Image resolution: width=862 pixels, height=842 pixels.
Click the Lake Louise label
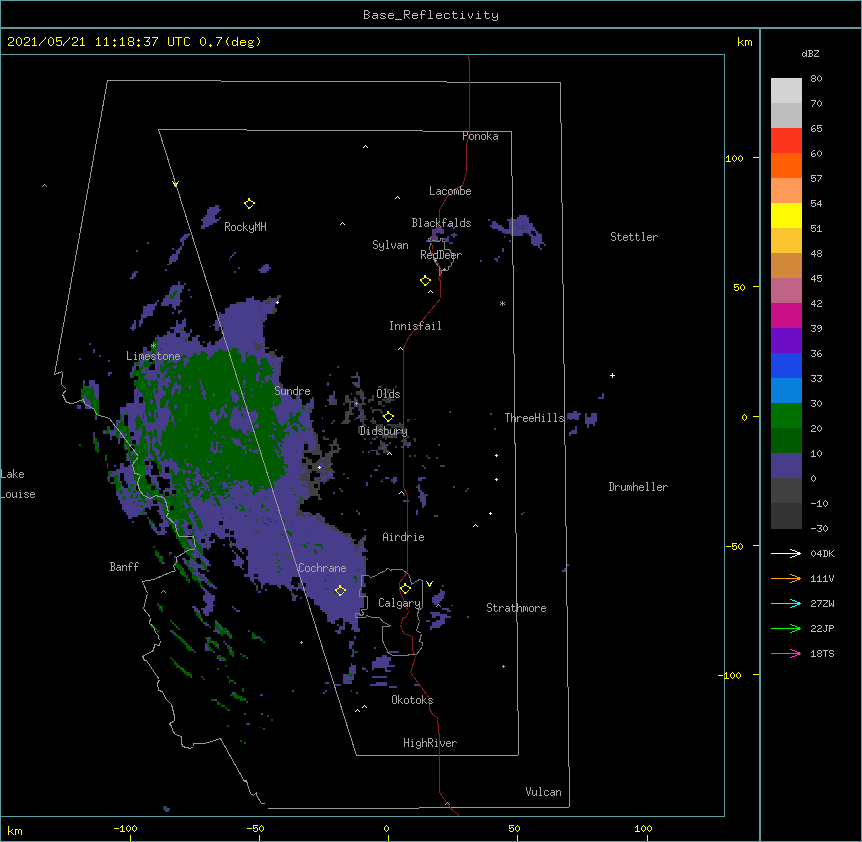[x=18, y=484]
